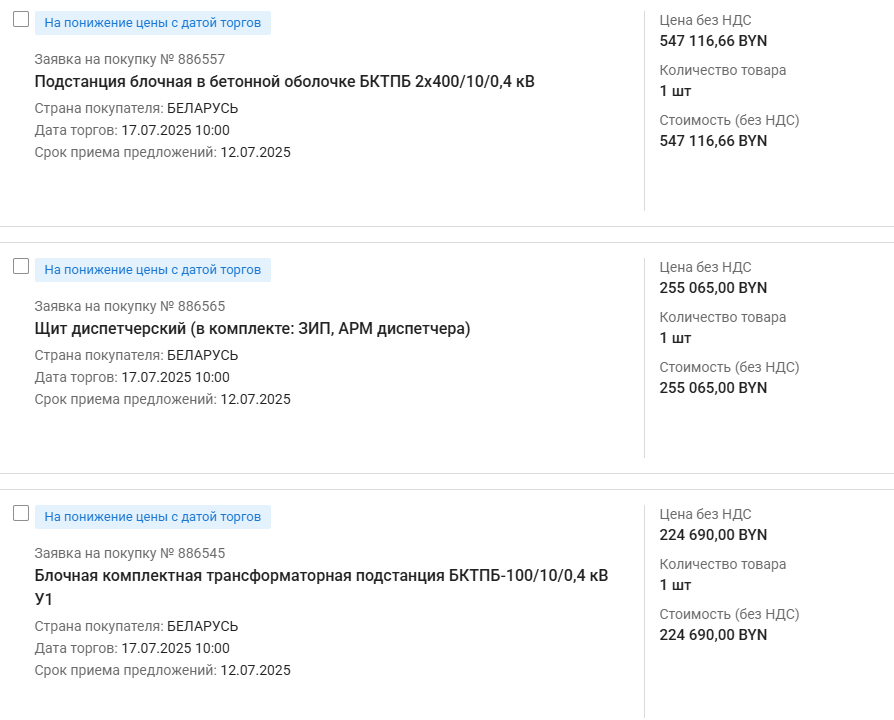Open "Блочная комплектная трансформаторная подстанция БКТПБ-100" listing
Viewport: 894px width, 720px height.
(321, 576)
